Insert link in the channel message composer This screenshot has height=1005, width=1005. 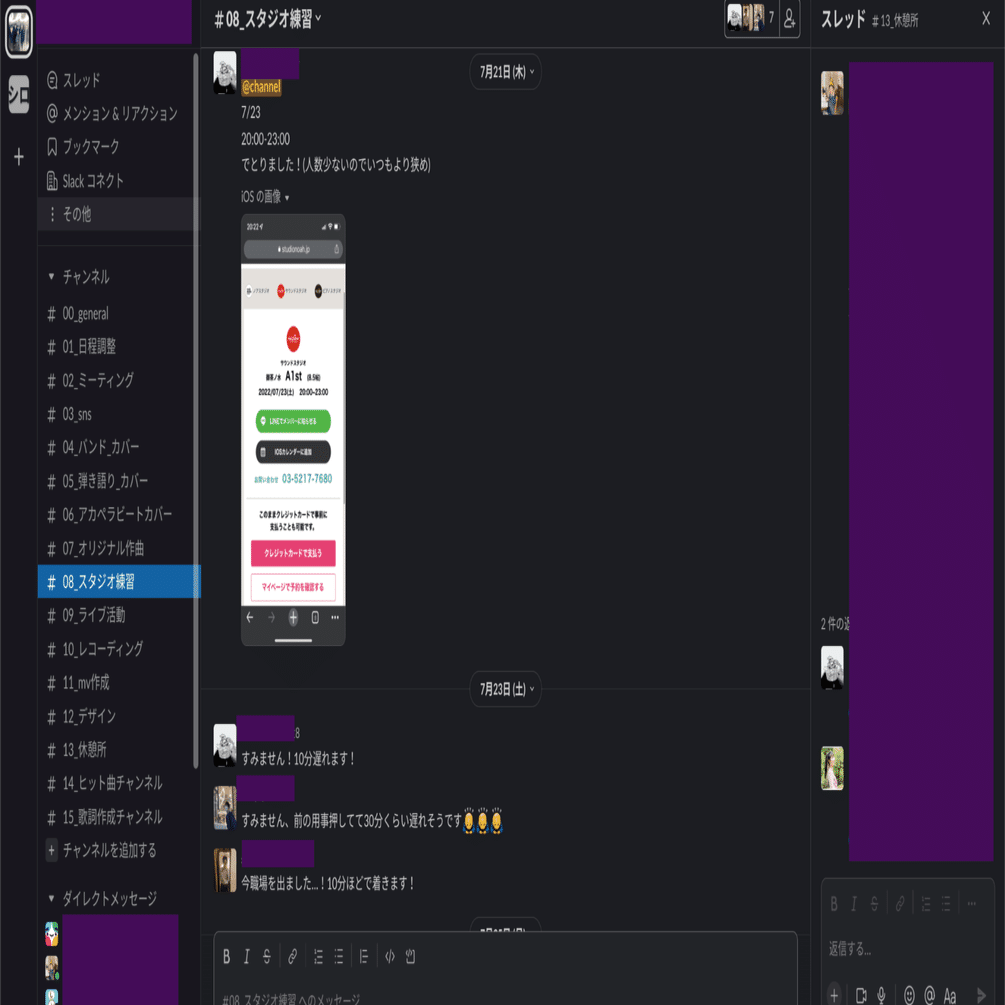292,956
